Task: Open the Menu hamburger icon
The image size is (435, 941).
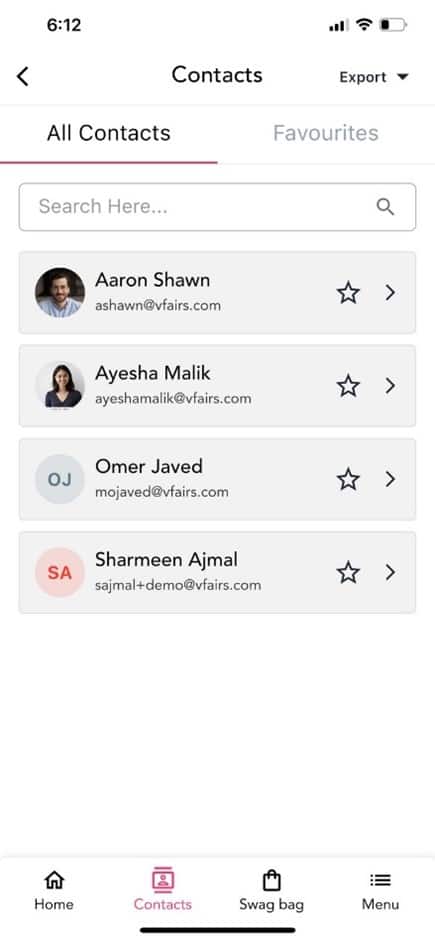Action: pyautogui.click(x=380, y=880)
